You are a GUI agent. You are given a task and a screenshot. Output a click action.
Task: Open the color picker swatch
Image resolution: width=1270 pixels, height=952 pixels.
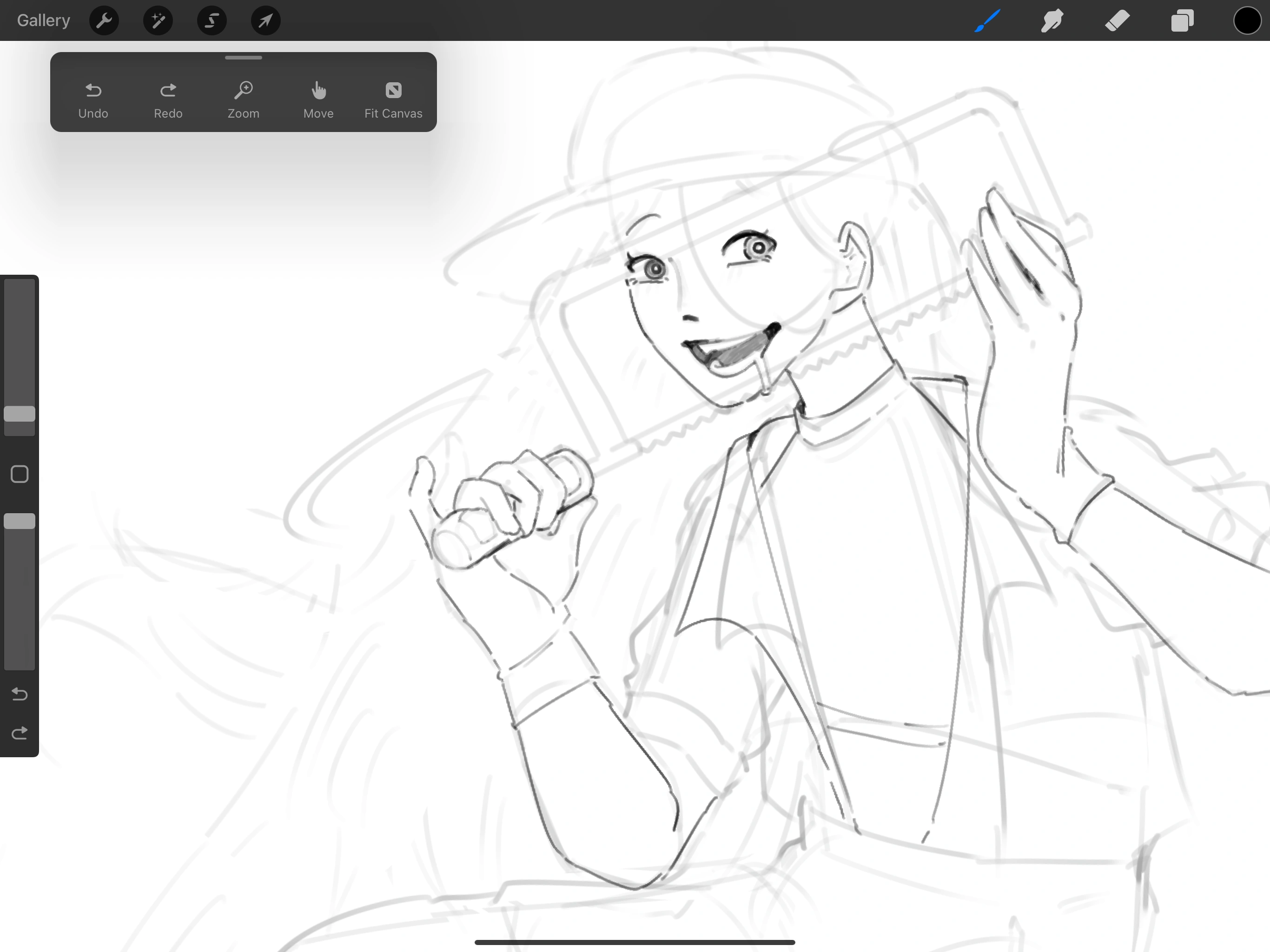click(1247, 20)
